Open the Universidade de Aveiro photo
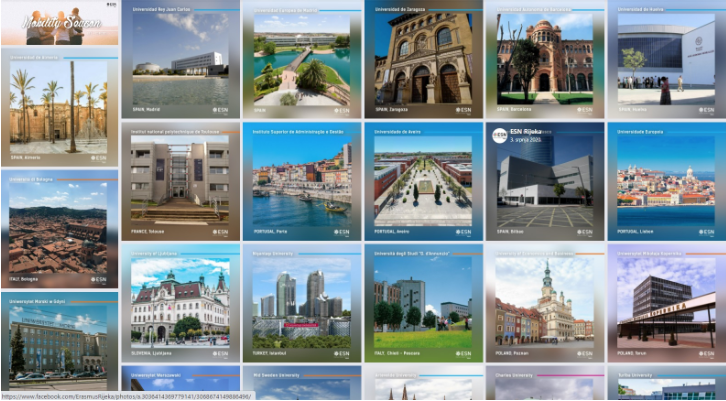 click(424, 181)
